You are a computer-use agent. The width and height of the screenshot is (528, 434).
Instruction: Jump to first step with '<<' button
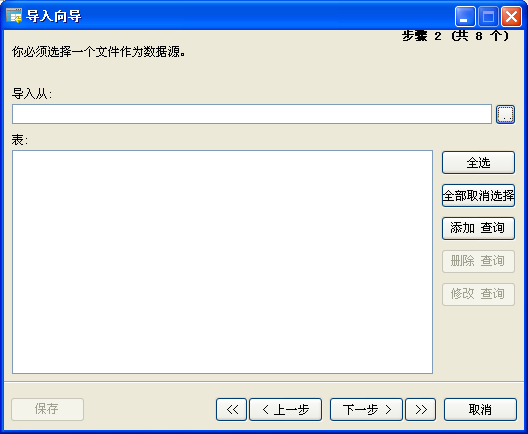pos(232,409)
